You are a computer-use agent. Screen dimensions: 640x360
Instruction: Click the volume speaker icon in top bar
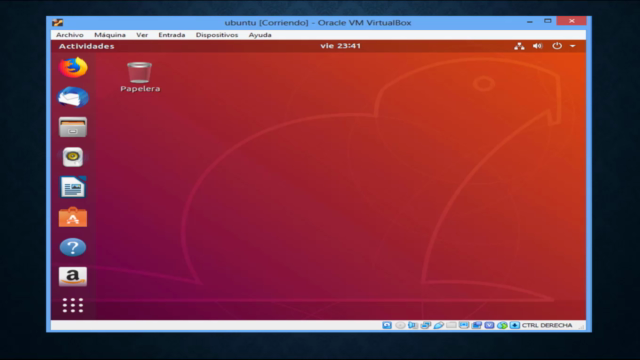point(538,46)
